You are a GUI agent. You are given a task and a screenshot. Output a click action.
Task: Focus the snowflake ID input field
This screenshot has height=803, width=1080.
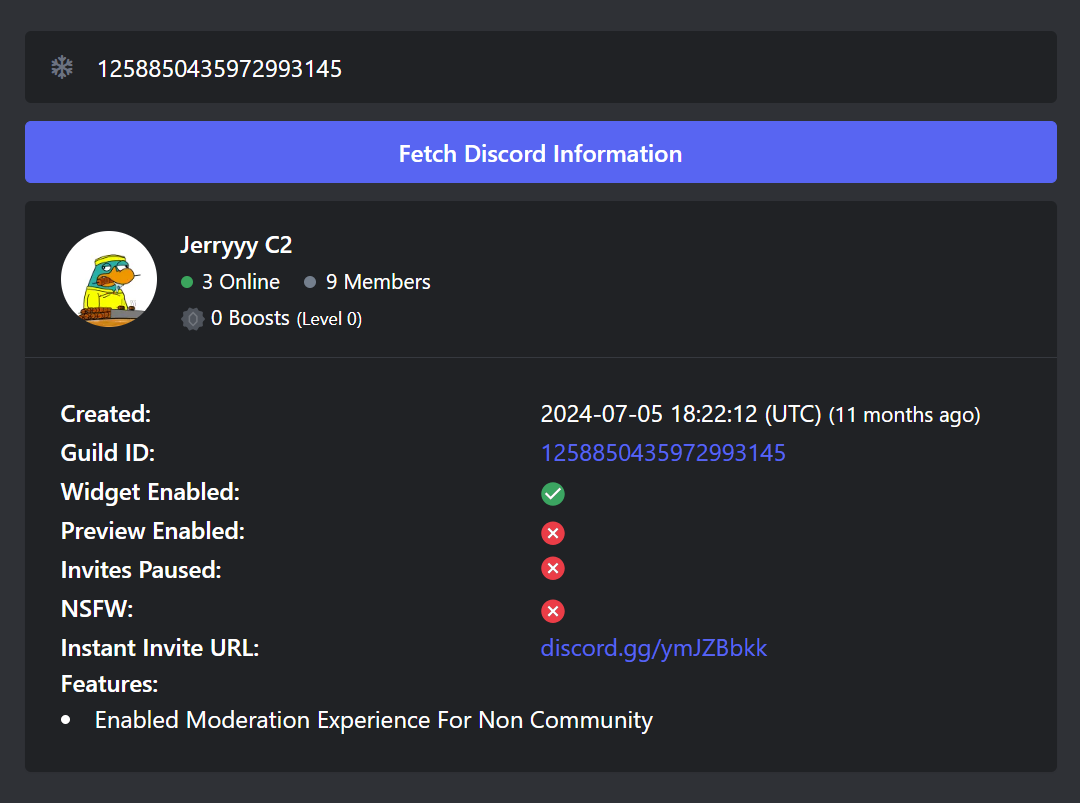tap(541, 67)
